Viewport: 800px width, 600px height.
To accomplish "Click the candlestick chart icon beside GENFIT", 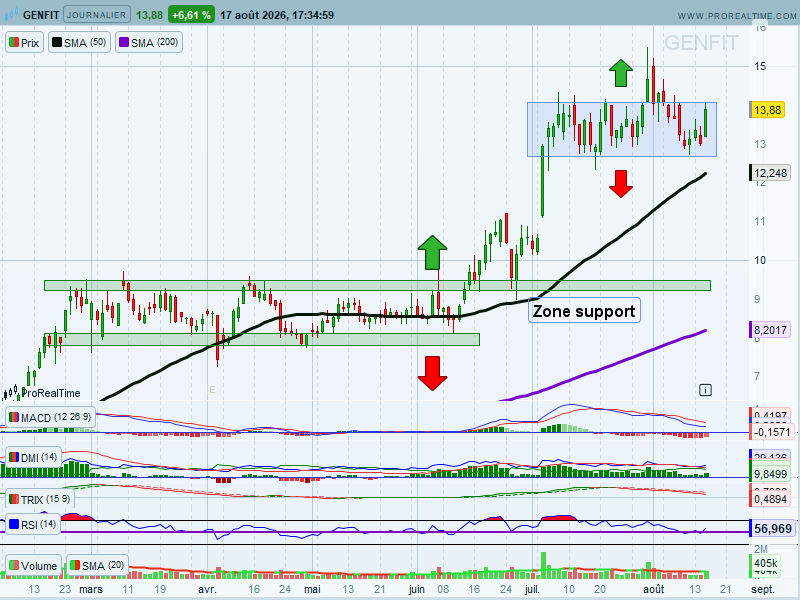I will 11,14.
